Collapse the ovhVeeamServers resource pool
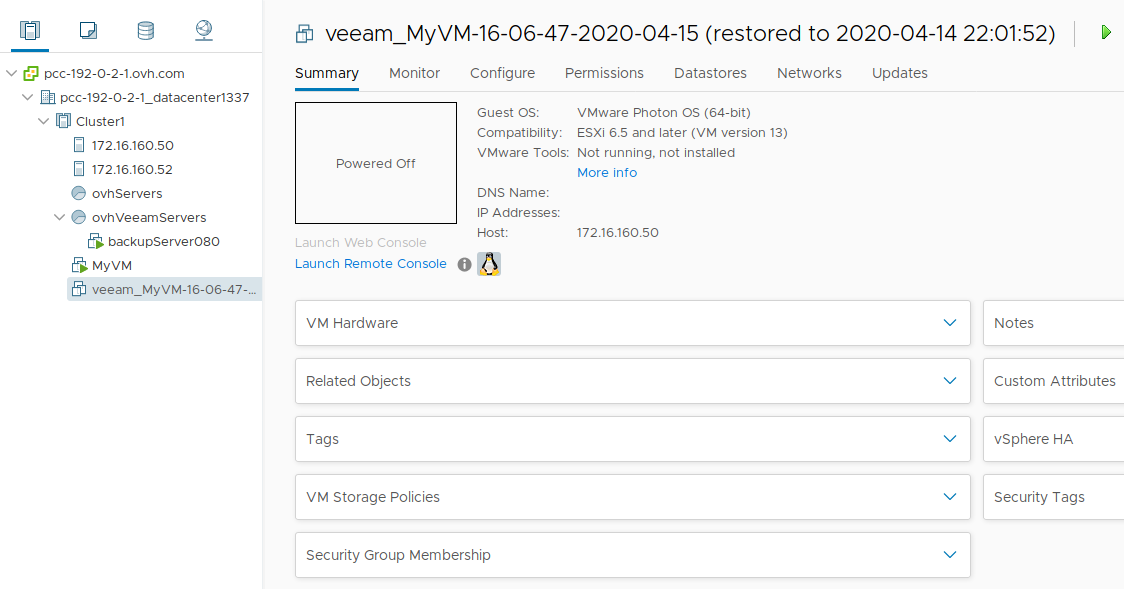Screen dimensions: 1124x589 (x=59, y=217)
